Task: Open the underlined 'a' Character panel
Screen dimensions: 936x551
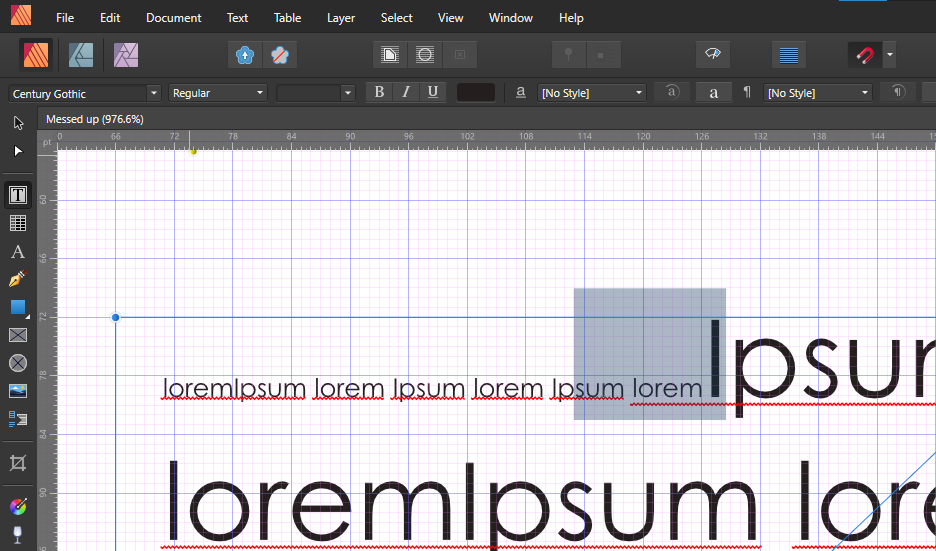Action: (x=521, y=93)
